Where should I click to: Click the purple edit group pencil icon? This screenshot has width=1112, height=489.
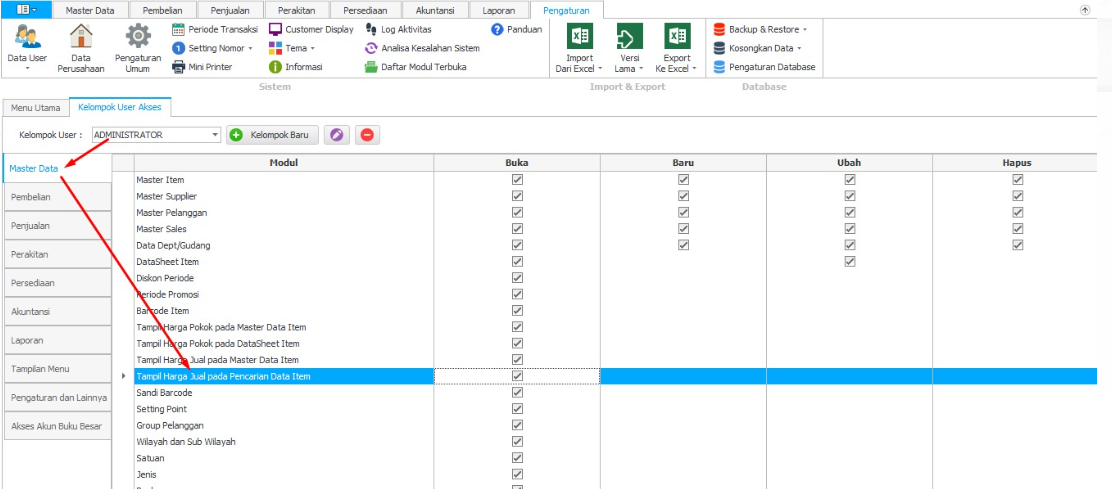click(338, 135)
